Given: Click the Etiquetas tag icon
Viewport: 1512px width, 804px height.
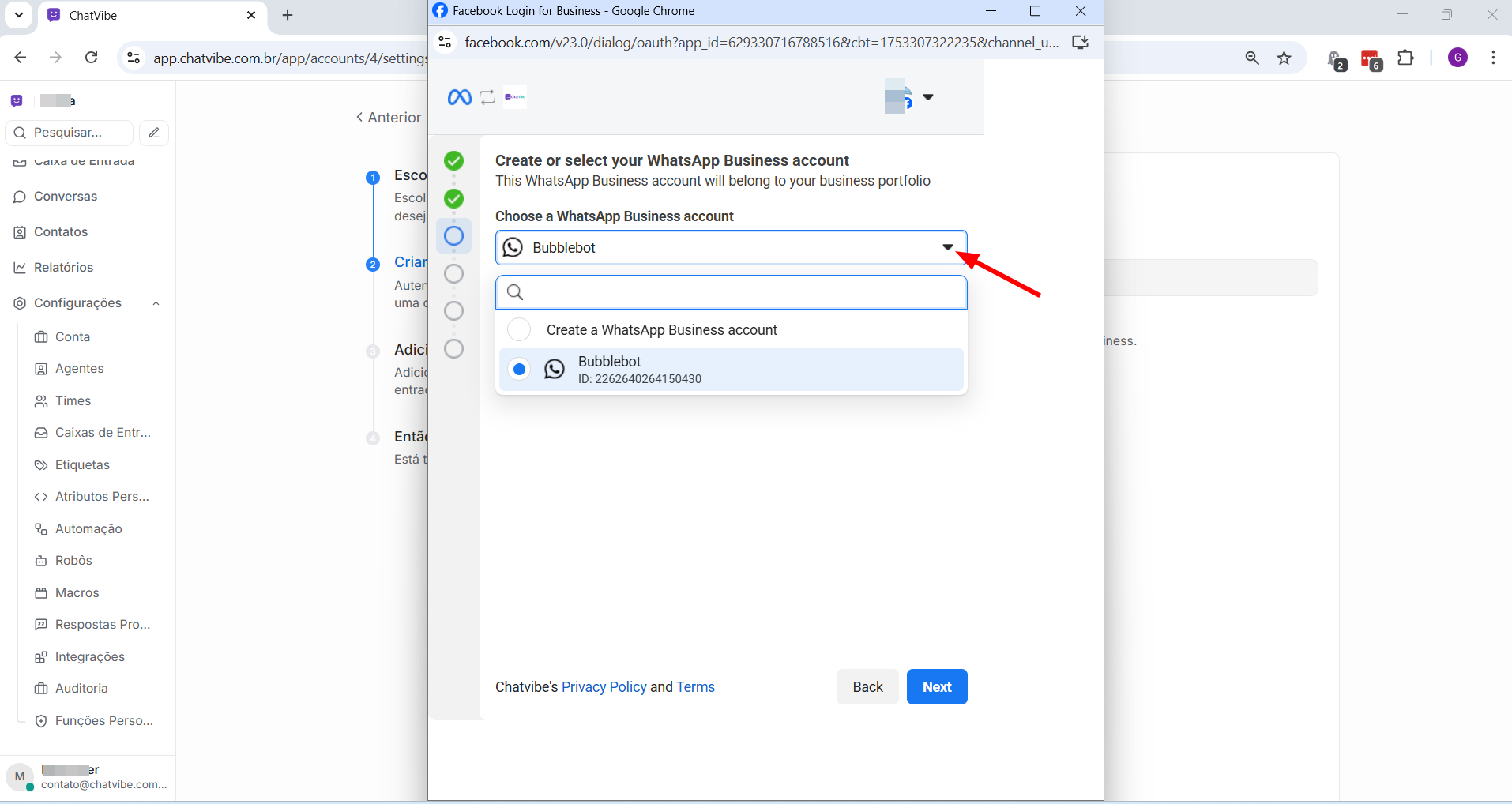Looking at the screenshot, I should click(41, 465).
